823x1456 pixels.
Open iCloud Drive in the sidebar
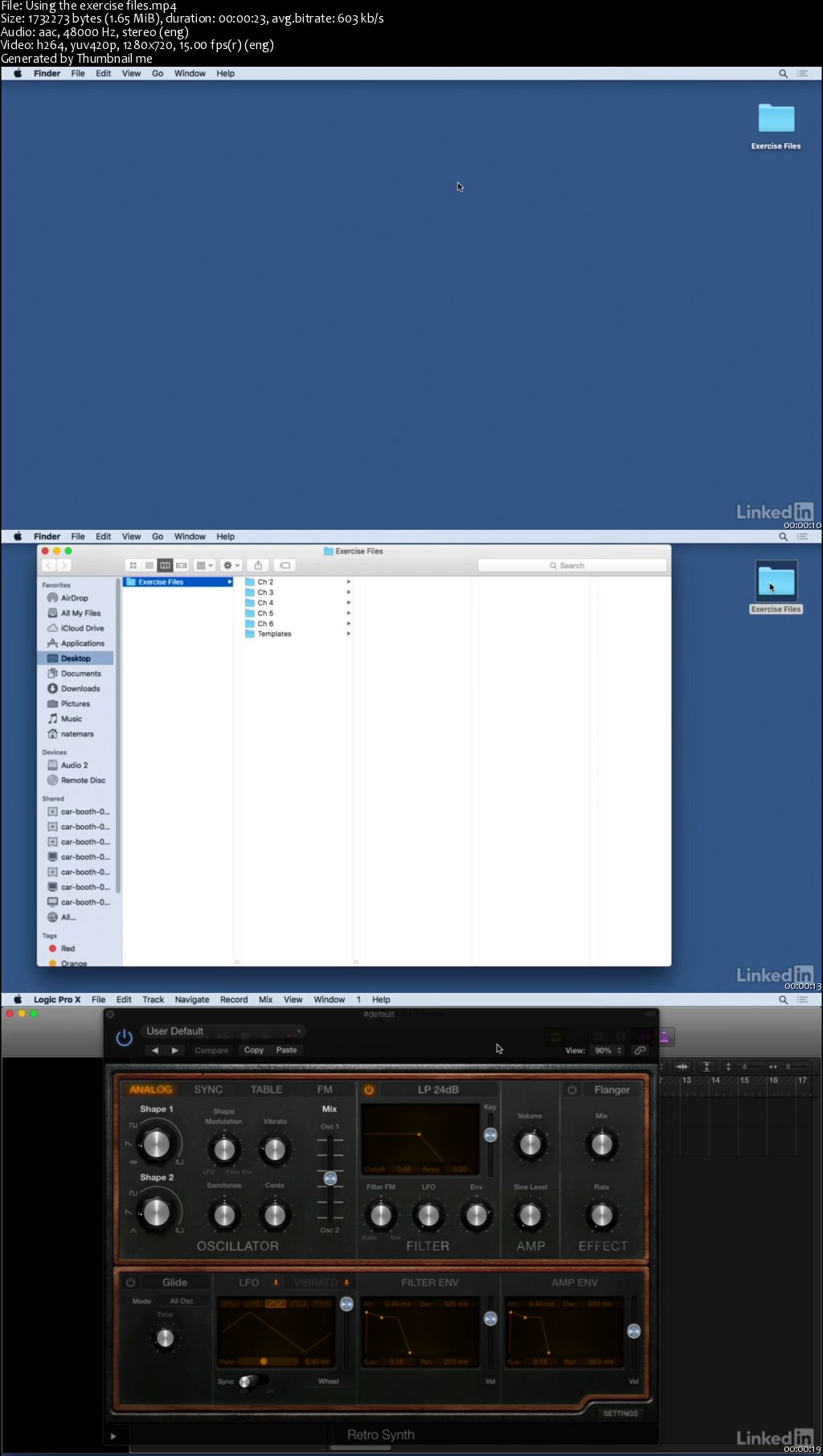pyautogui.click(x=82, y=629)
